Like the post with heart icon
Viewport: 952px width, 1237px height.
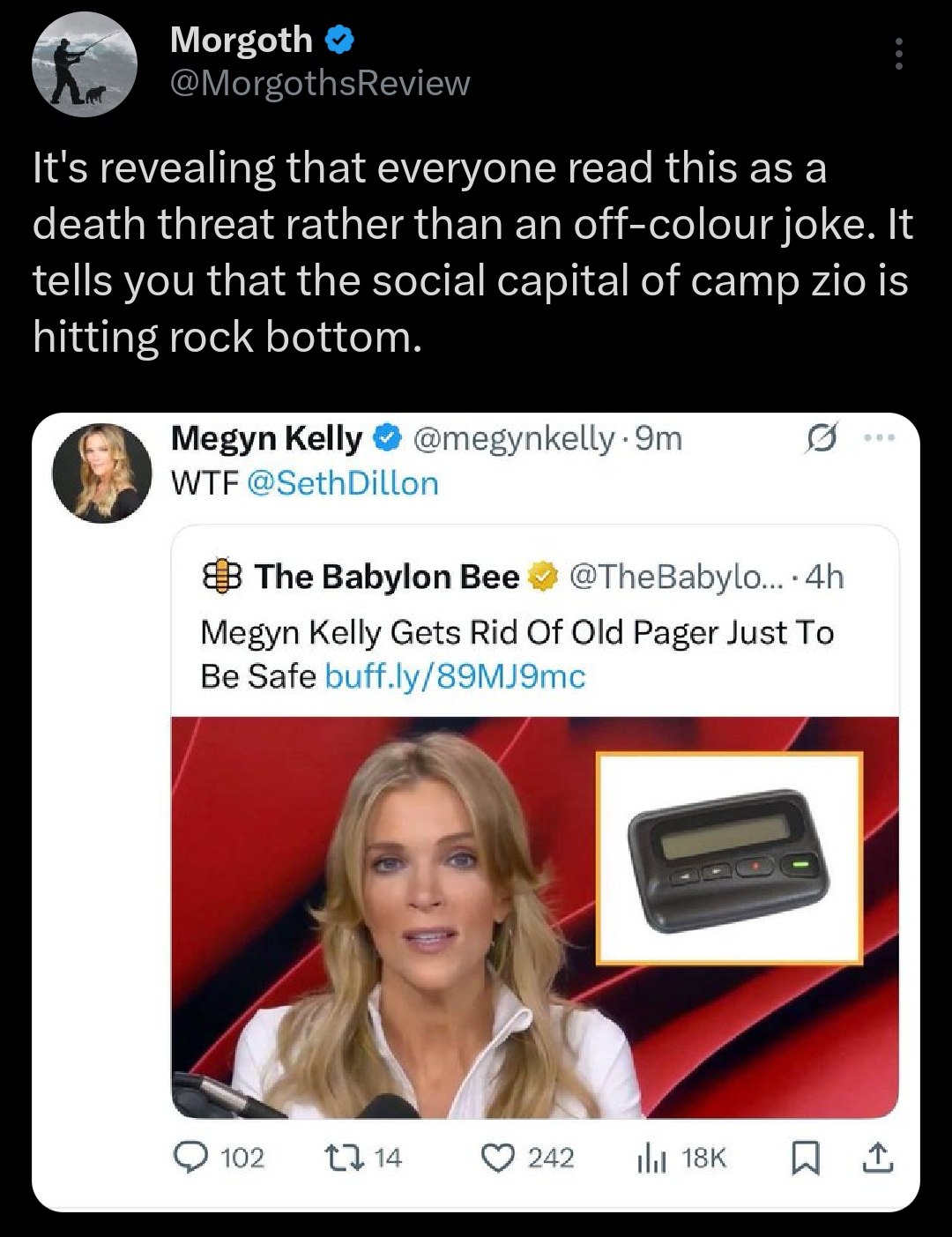(x=498, y=1157)
